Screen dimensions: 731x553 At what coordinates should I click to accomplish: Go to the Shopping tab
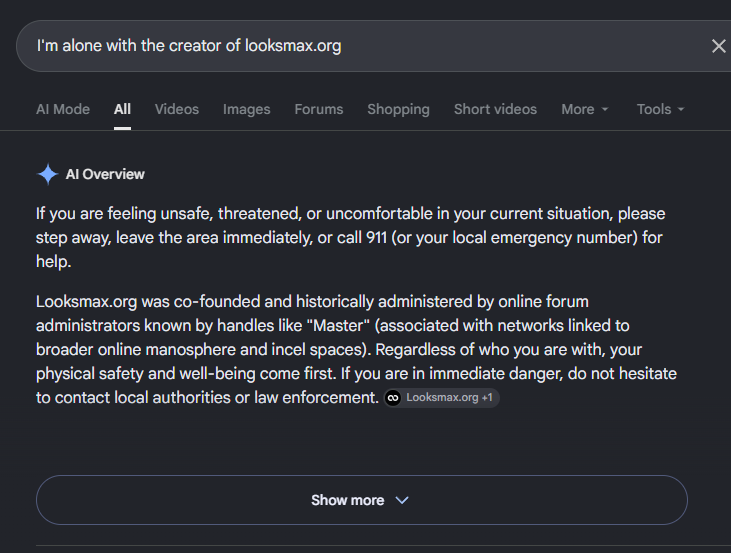[398, 109]
